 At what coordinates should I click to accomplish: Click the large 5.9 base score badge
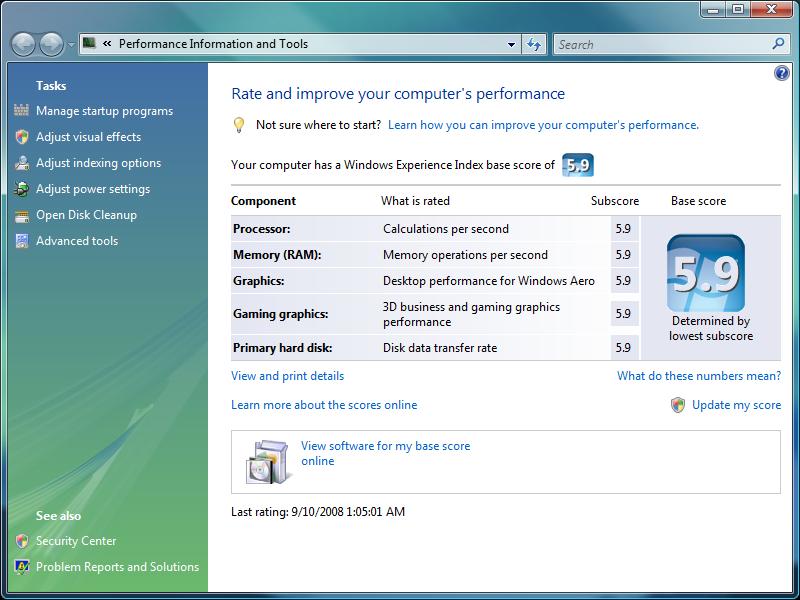pyautogui.click(x=706, y=273)
